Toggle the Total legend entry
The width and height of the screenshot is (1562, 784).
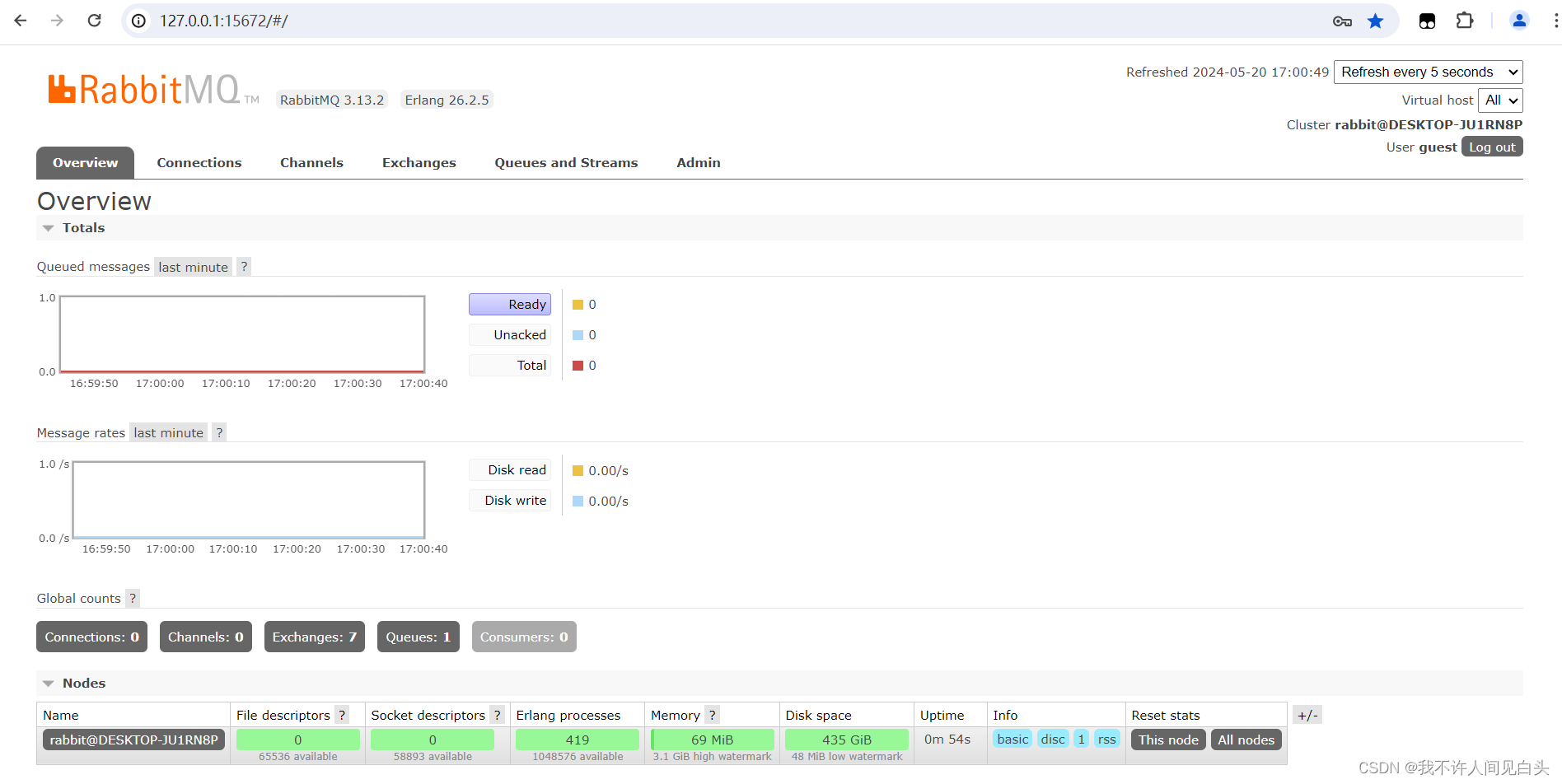510,366
